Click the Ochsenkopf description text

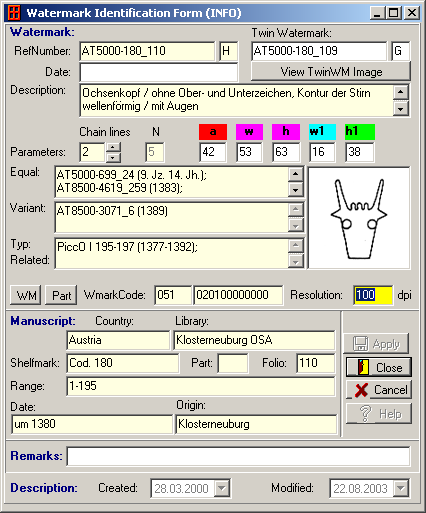(x=226, y=99)
